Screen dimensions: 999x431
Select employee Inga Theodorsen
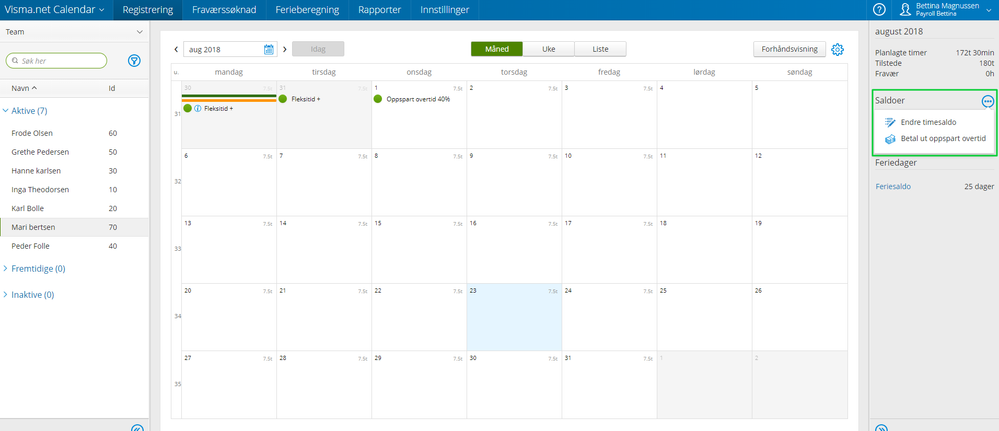click(x=74, y=190)
